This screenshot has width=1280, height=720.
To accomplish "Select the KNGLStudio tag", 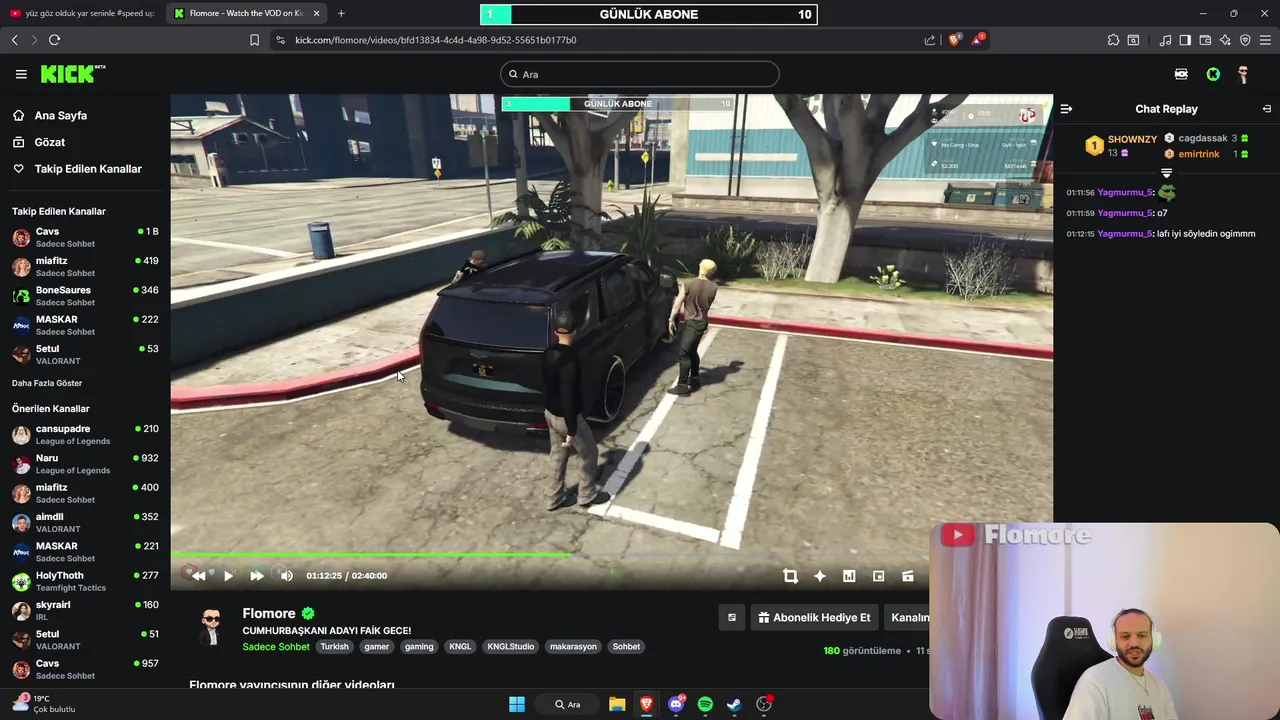I will point(510,646).
